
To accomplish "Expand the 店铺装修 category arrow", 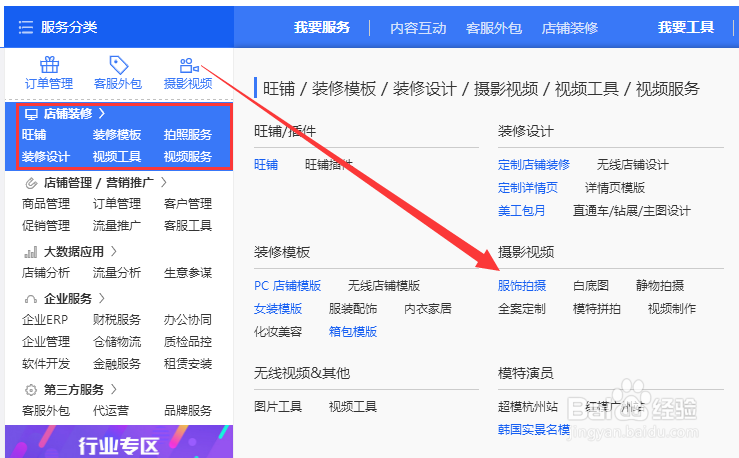I will click(x=102, y=114).
